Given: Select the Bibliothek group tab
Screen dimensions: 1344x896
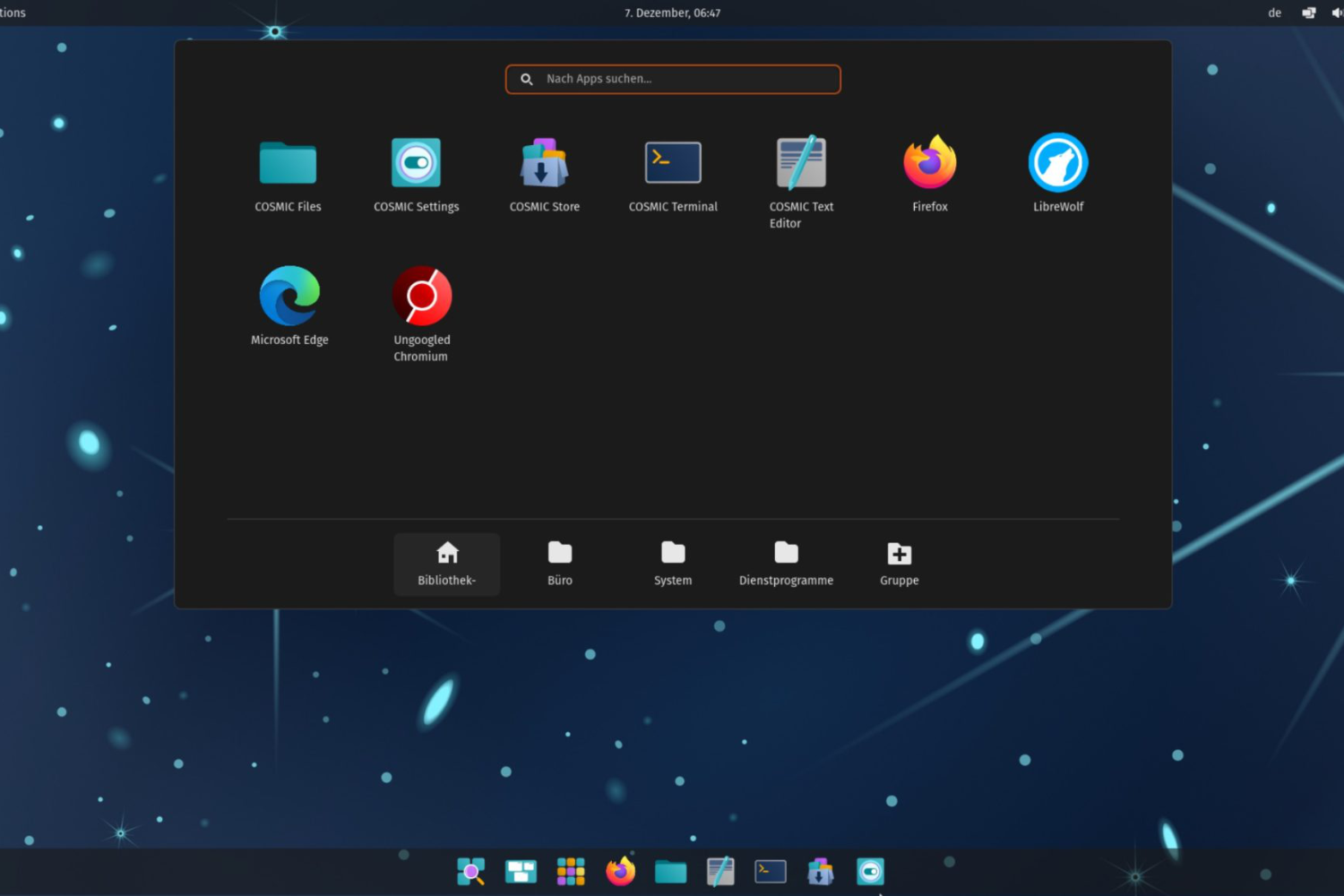Looking at the screenshot, I should tap(447, 564).
